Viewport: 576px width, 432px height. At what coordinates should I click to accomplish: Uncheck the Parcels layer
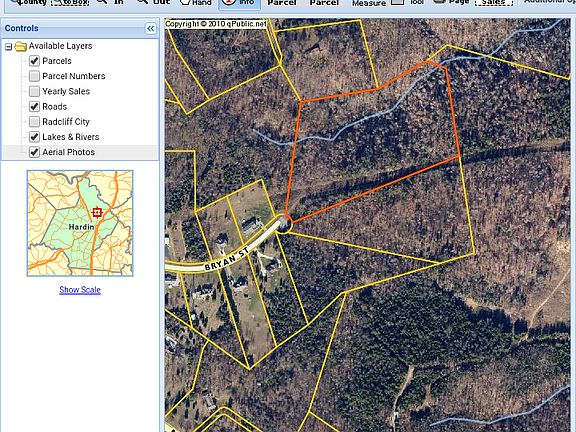(34, 61)
